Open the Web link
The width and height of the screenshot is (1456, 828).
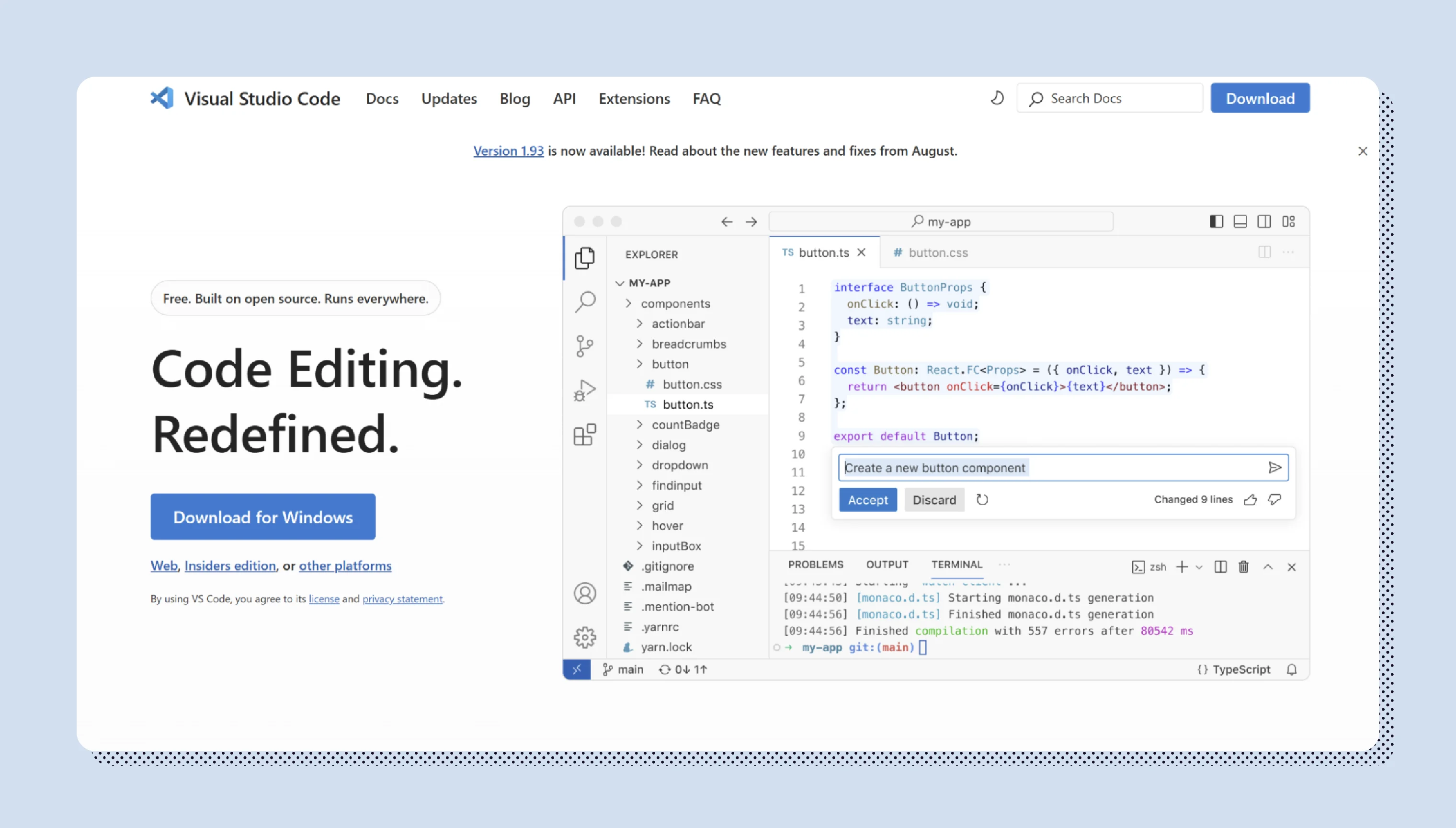tap(164, 565)
